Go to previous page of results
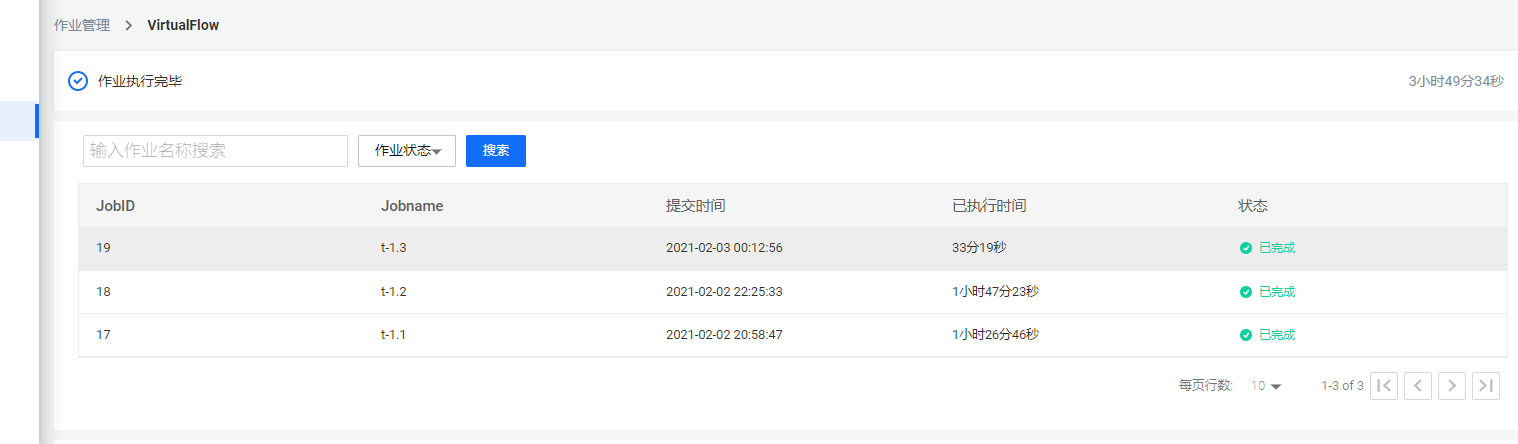The height and width of the screenshot is (444, 1518). 1418,385
